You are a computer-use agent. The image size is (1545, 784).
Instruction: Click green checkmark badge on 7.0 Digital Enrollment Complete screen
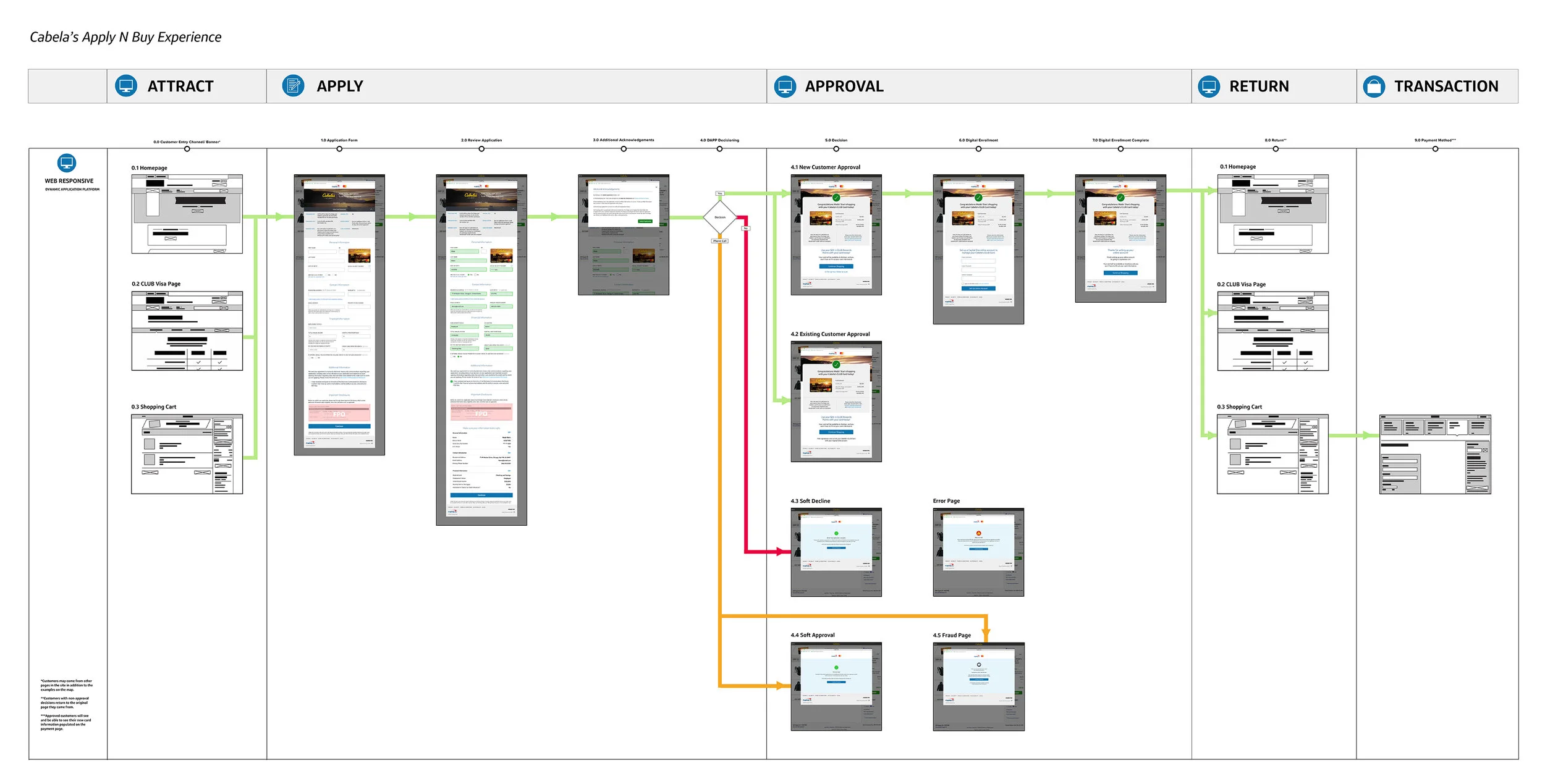tap(1120, 197)
